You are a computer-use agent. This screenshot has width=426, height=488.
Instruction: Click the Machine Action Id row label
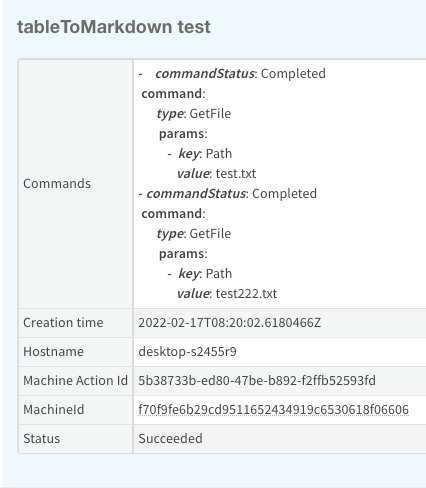[75, 381]
